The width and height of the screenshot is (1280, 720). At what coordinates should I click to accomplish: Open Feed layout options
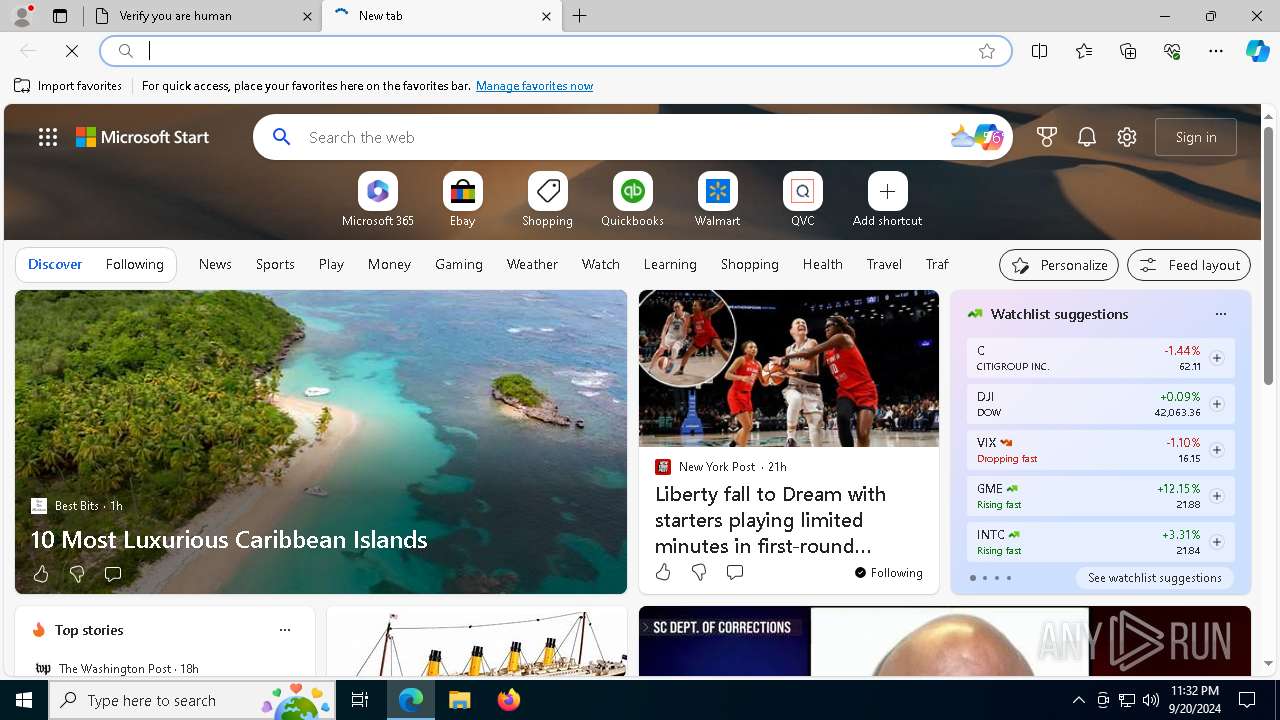[x=1189, y=265]
